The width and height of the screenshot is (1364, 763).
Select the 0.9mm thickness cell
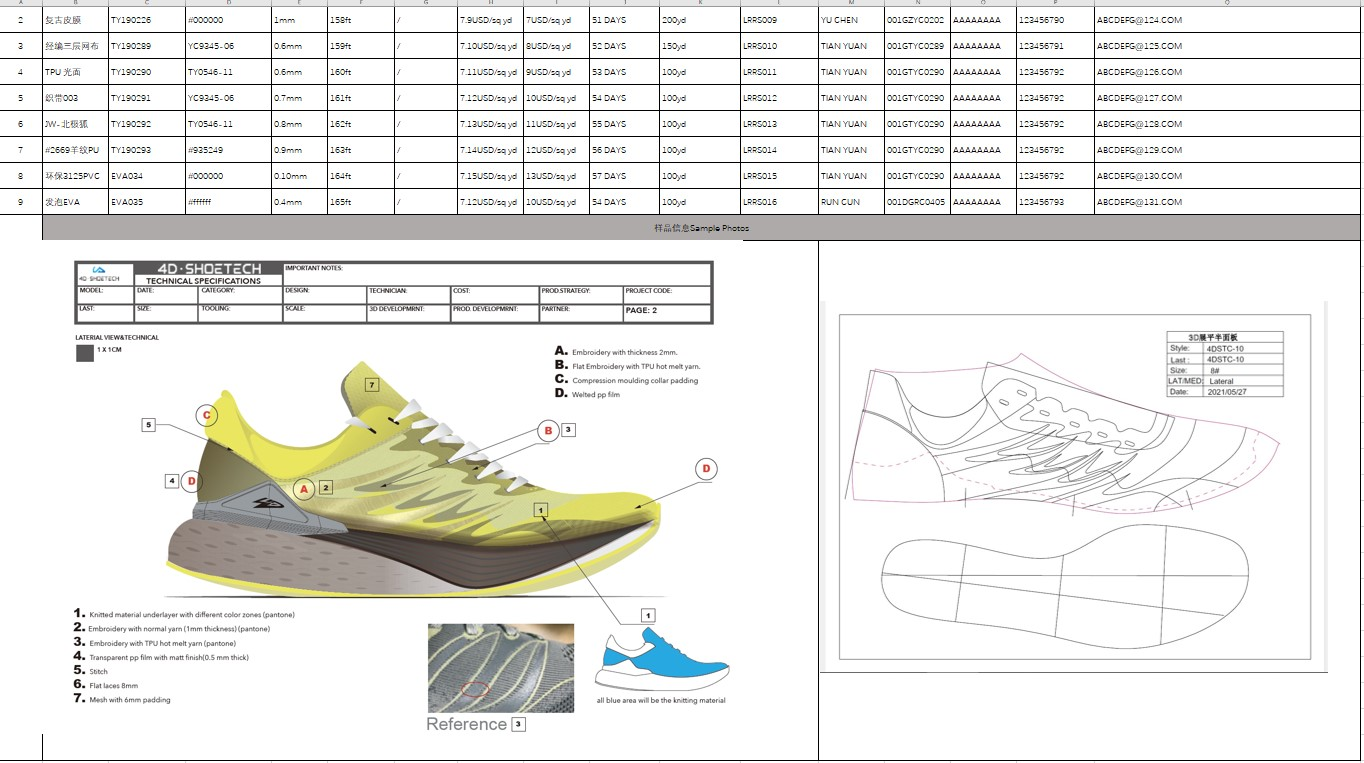click(x=299, y=150)
